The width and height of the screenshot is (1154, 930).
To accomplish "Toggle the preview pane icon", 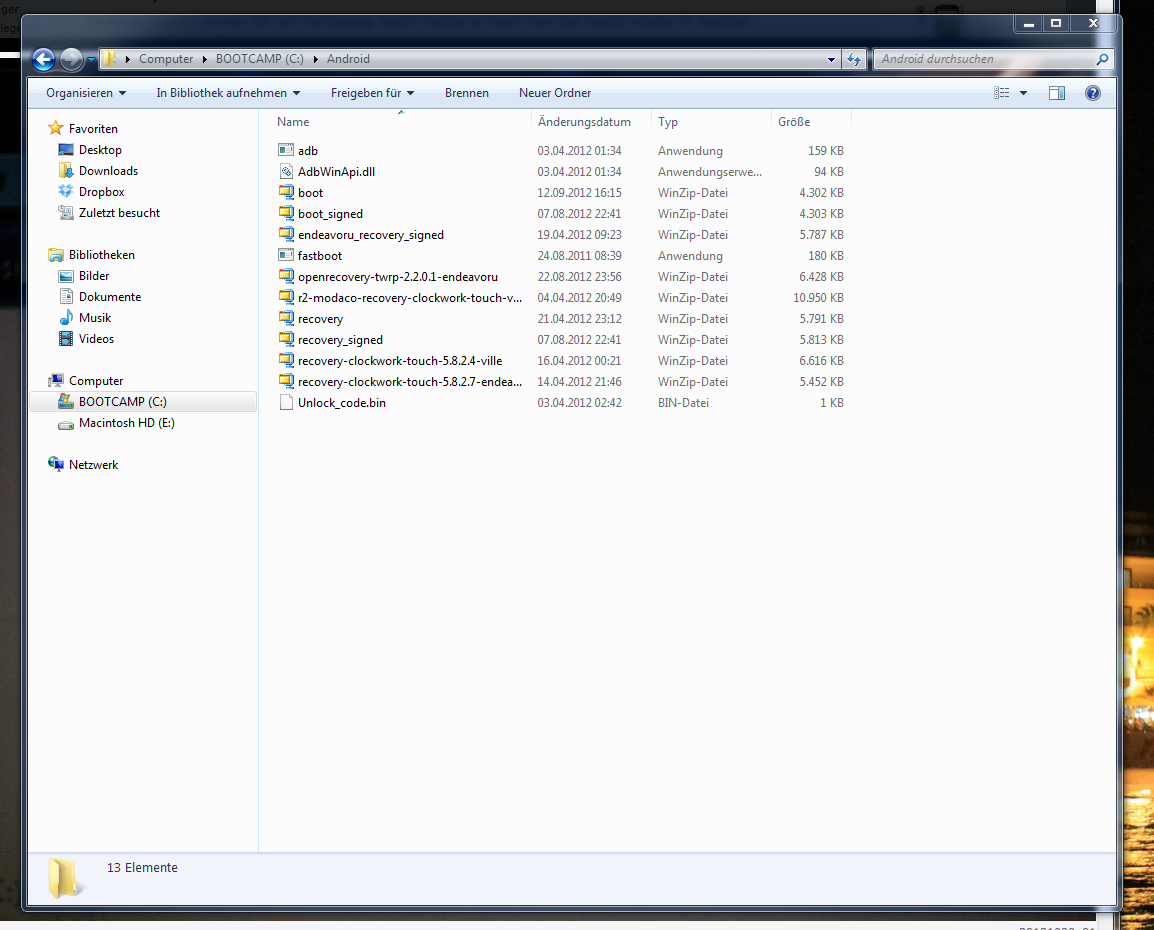I will [x=1057, y=93].
